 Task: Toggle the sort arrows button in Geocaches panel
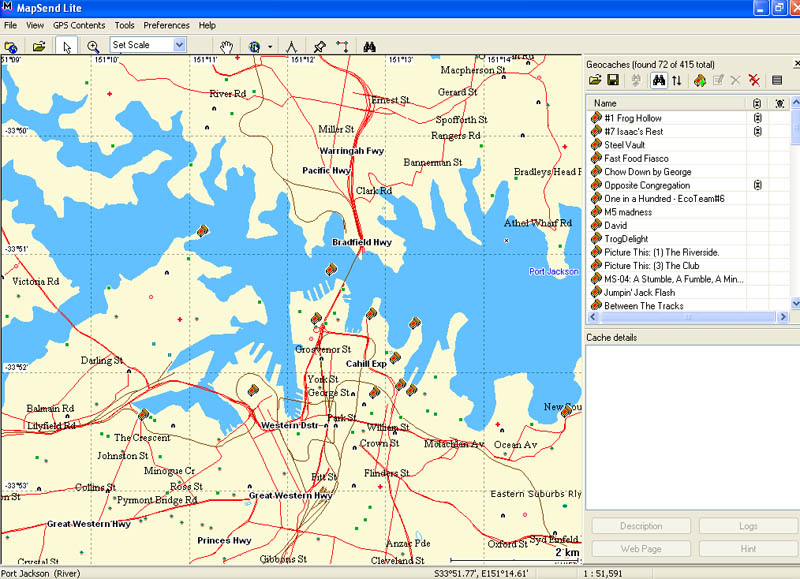tap(677, 80)
